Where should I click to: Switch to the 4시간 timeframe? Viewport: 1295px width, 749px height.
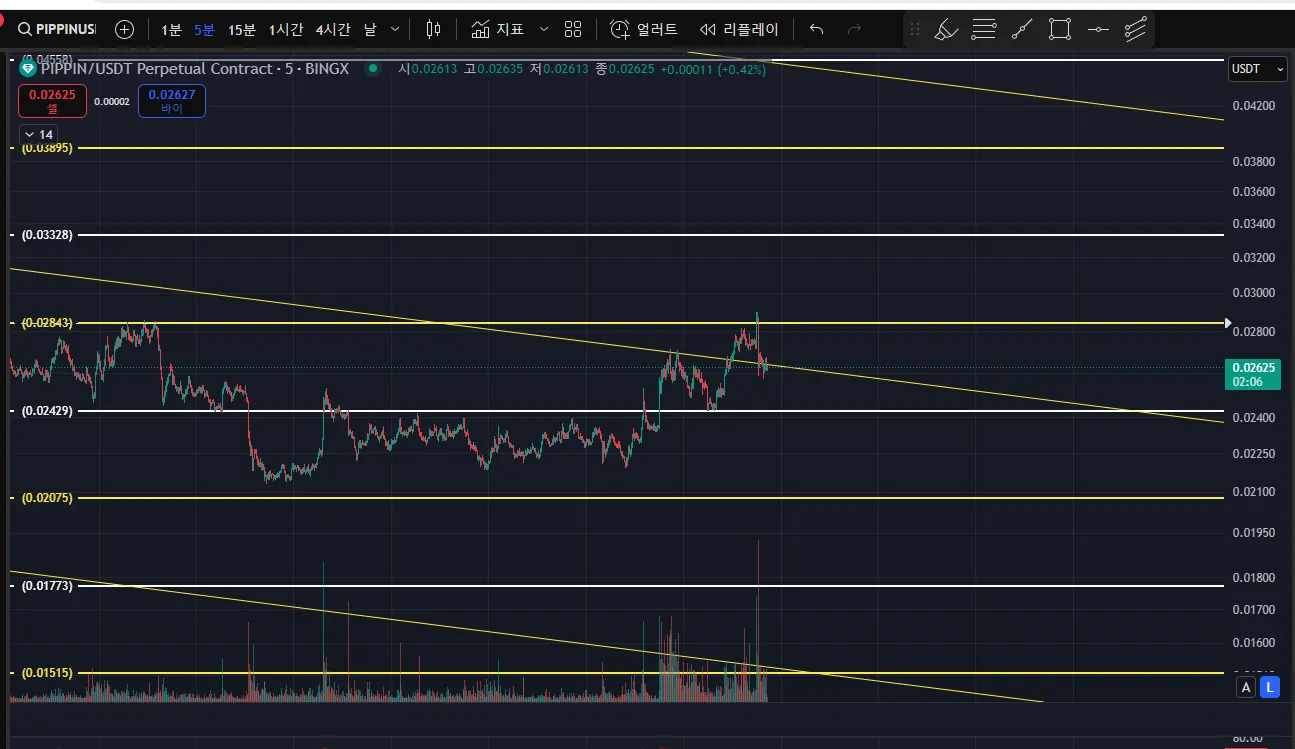coord(333,30)
